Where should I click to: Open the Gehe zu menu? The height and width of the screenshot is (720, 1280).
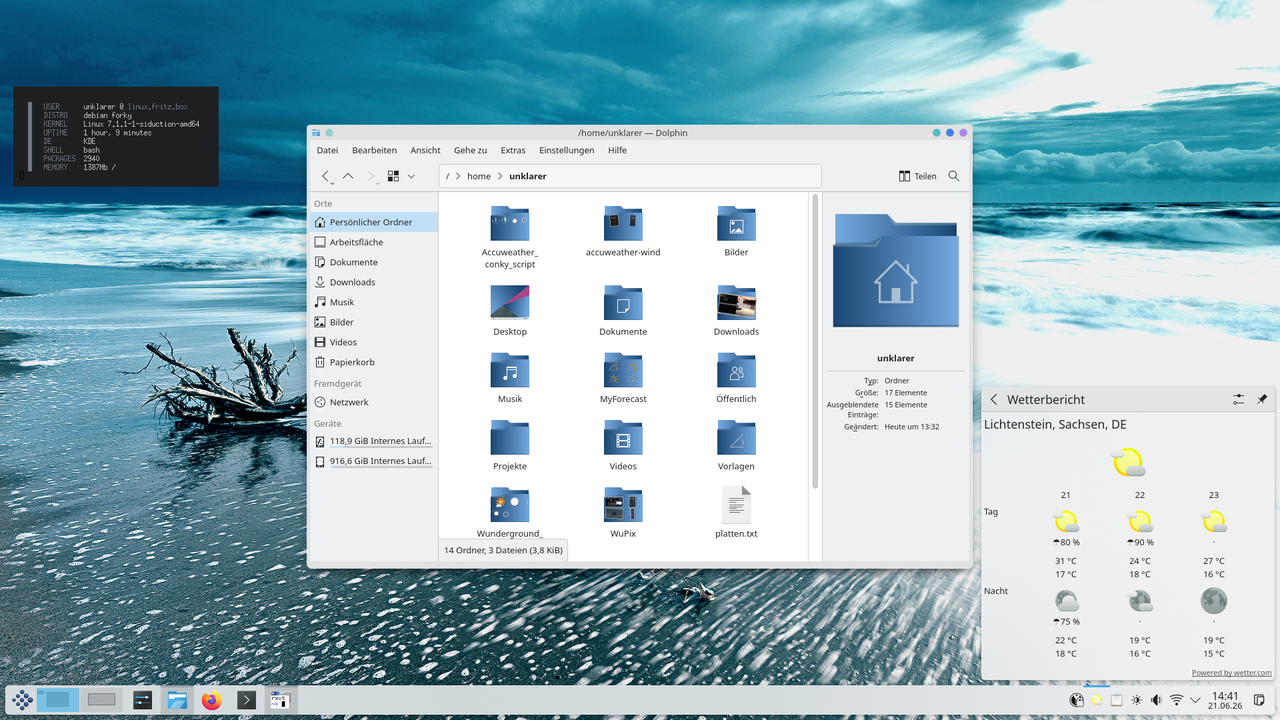tap(470, 150)
